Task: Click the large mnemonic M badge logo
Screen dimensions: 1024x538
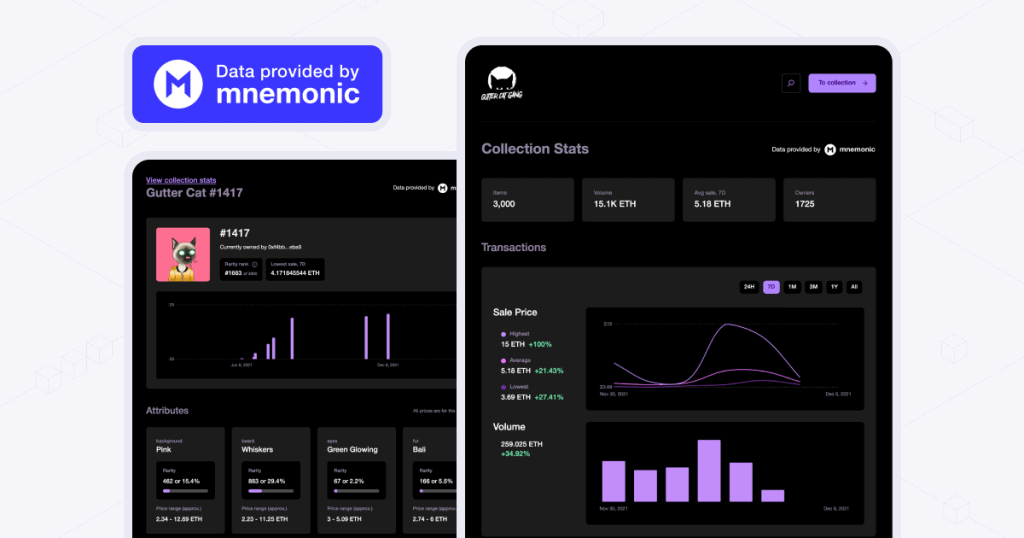Action: point(178,84)
